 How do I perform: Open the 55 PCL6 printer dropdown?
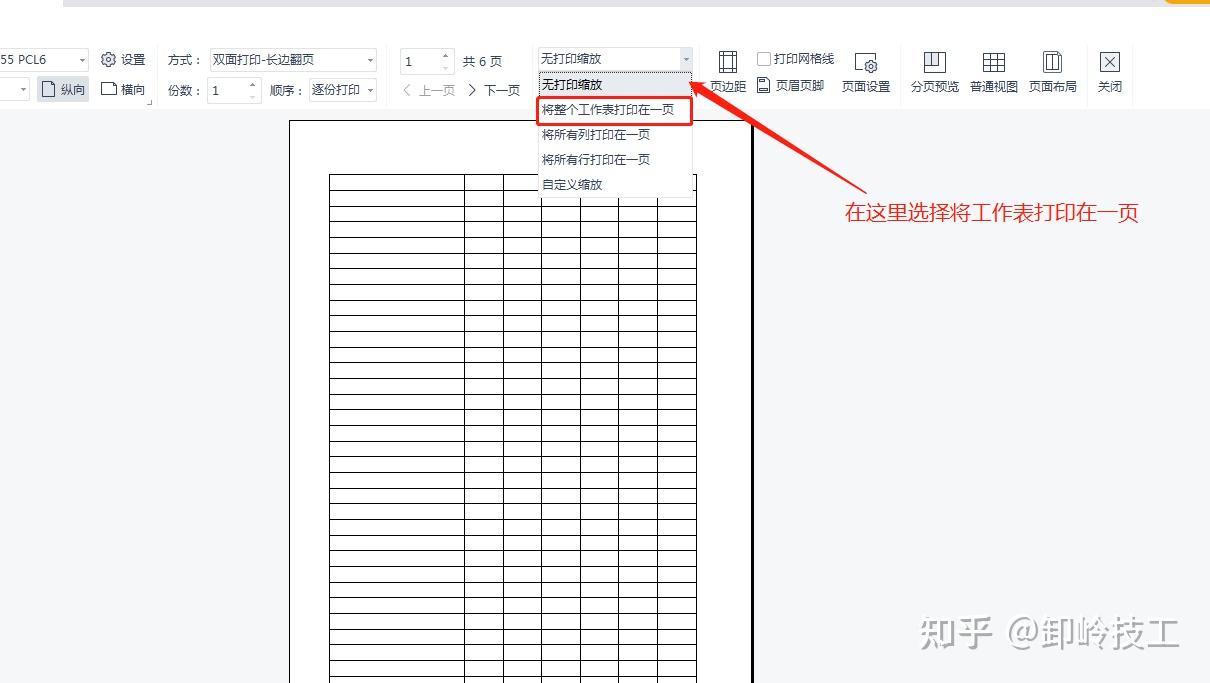(x=82, y=59)
